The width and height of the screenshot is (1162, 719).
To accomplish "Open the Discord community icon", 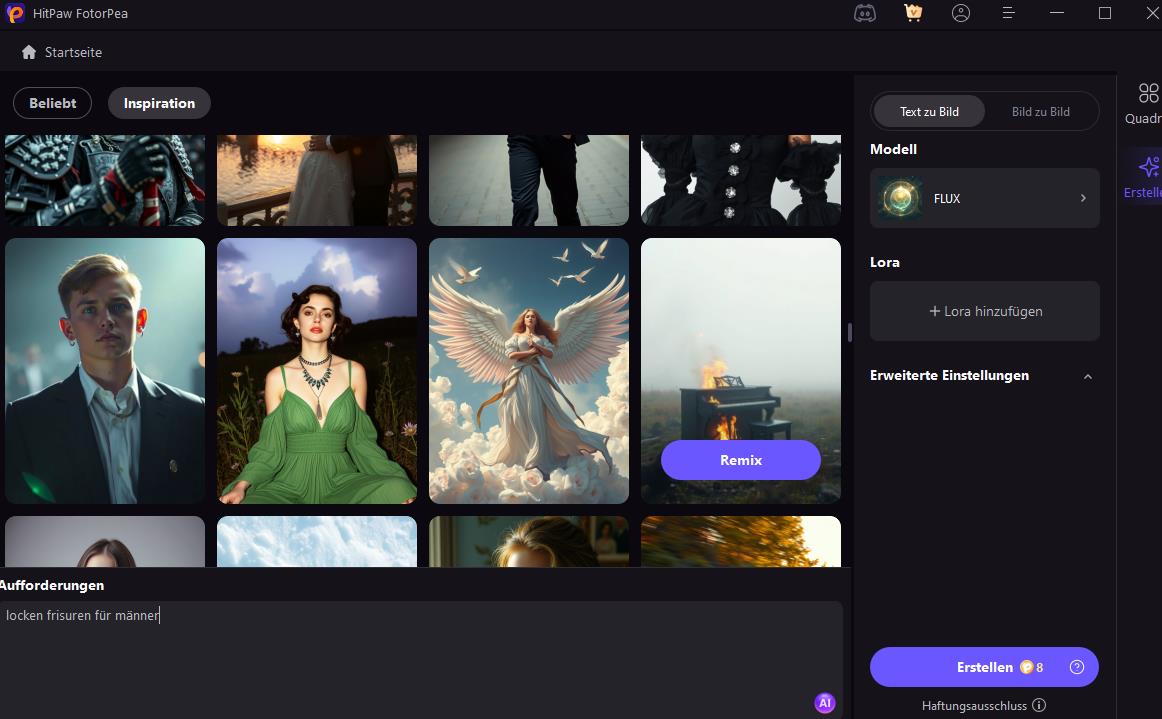I will coord(865,13).
